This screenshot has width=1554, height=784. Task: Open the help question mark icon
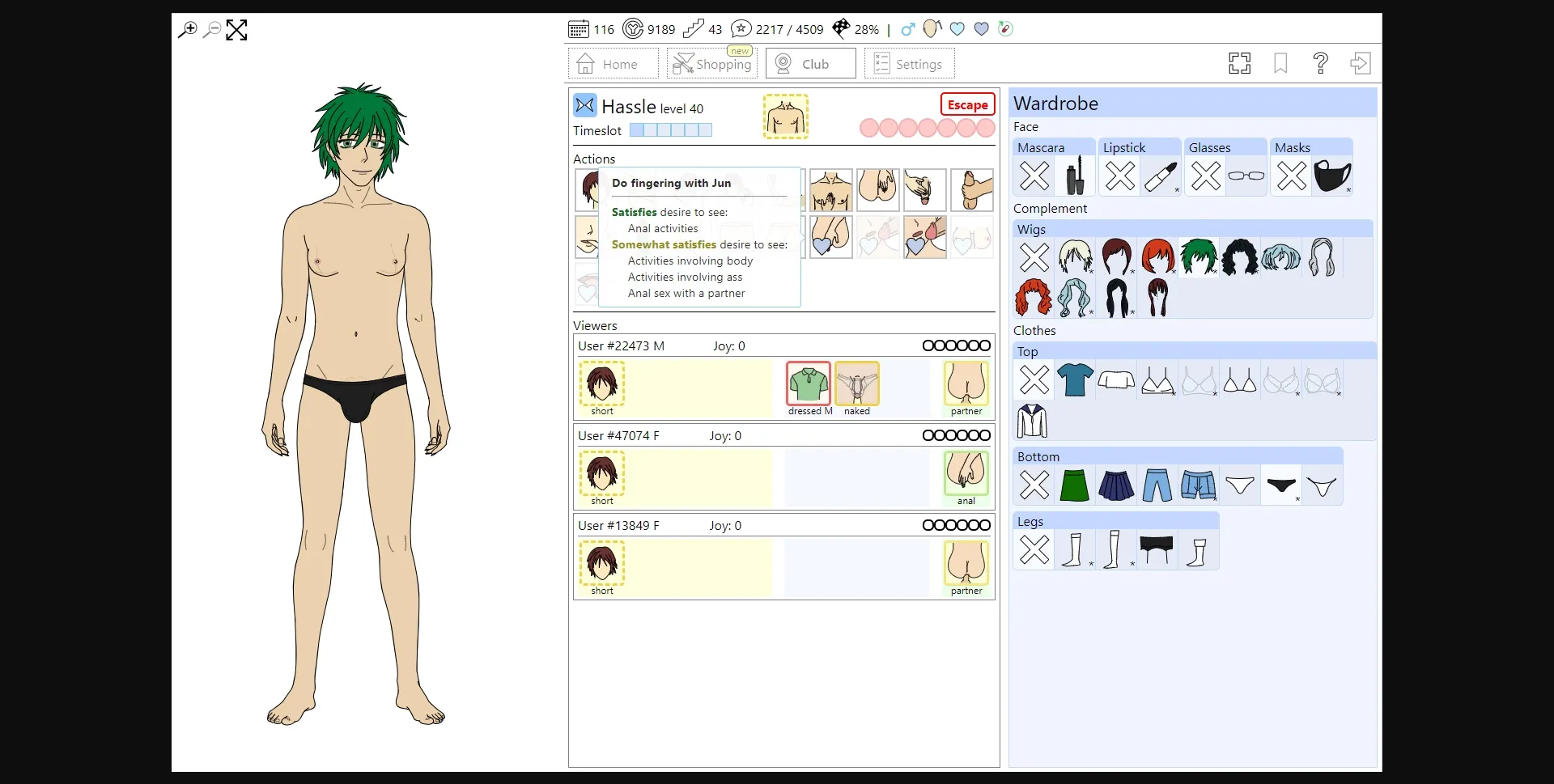tap(1320, 63)
